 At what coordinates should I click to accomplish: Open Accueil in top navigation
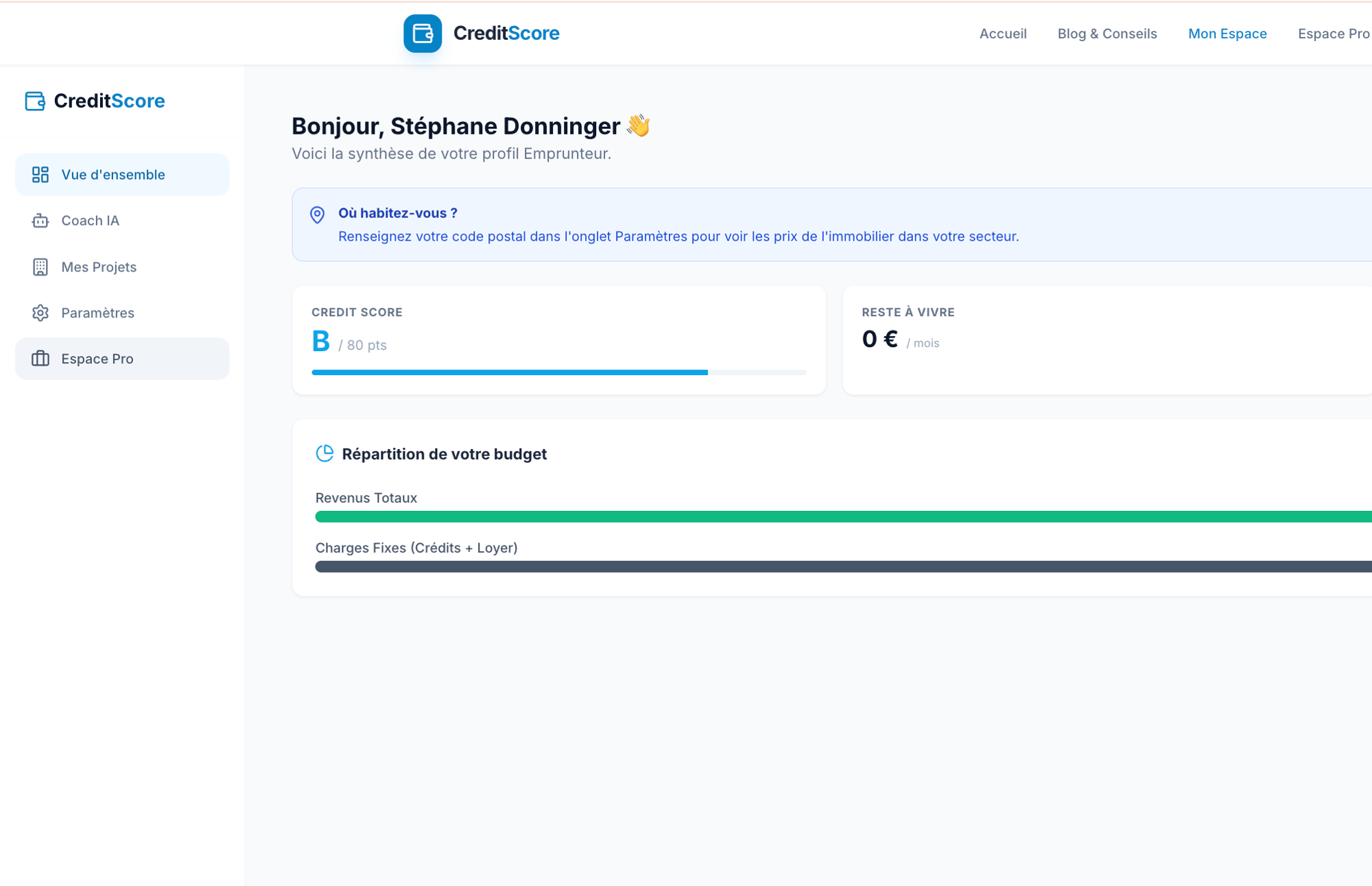[1002, 34]
